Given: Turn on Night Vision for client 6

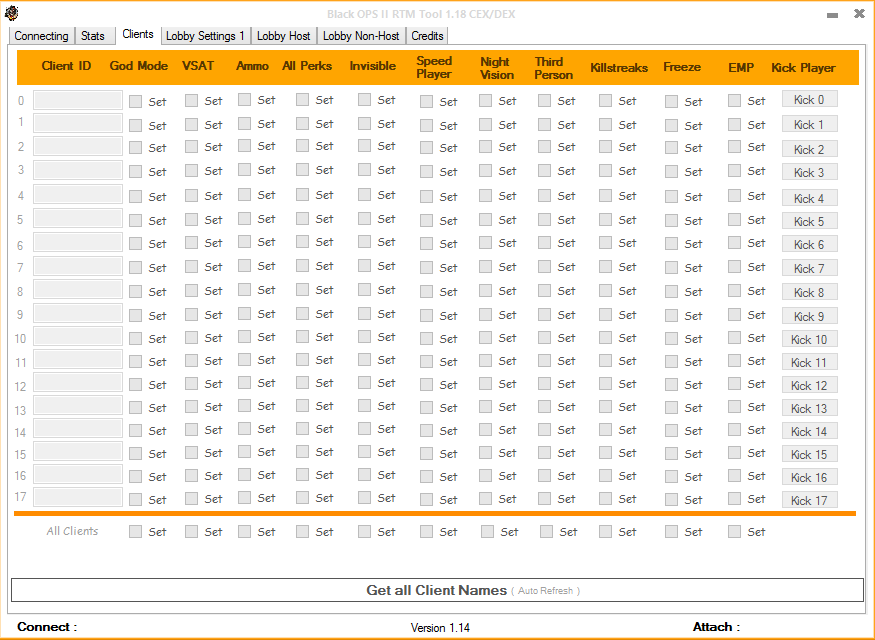Looking at the screenshot, I should point(485,243).
